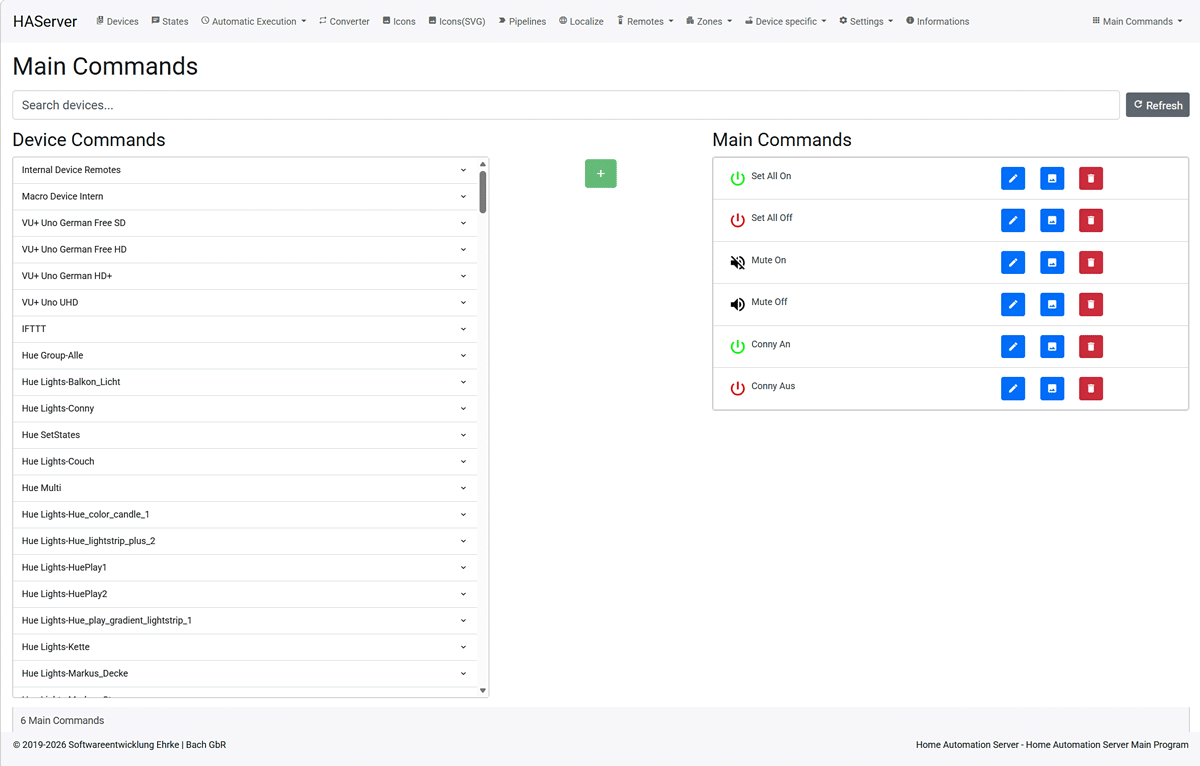Image resolution: width=1200 pixels, height=766 pixels.
Task: Change image for Mute On command
Action: pos(1052,262)
